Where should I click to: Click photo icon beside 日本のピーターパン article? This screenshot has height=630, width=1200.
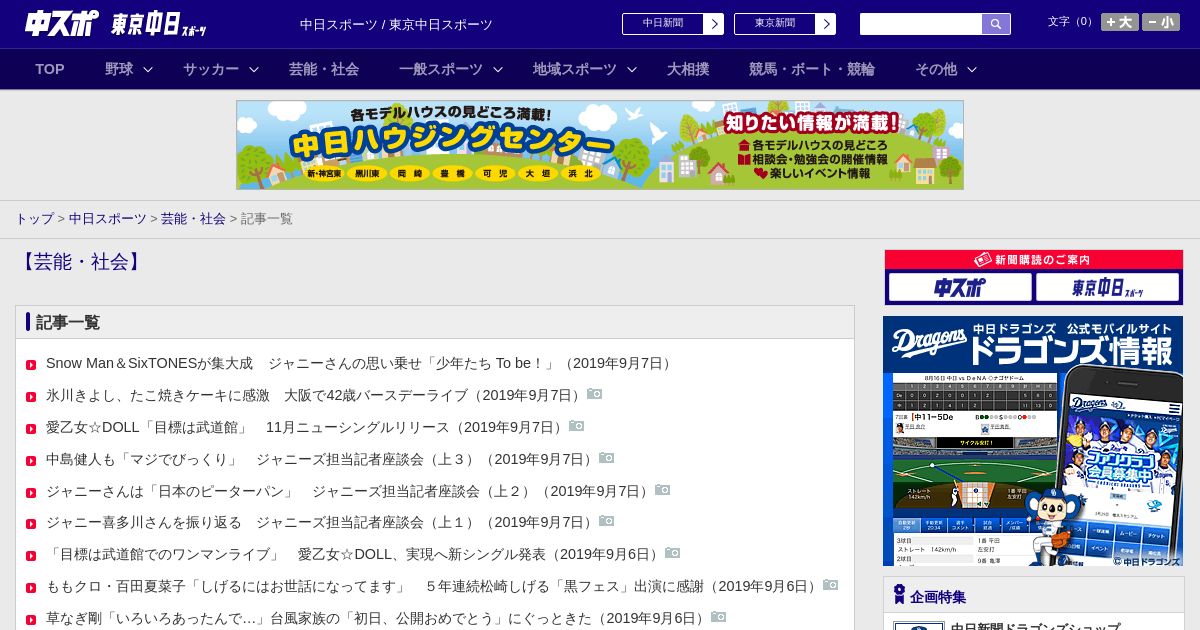[663, 490]
